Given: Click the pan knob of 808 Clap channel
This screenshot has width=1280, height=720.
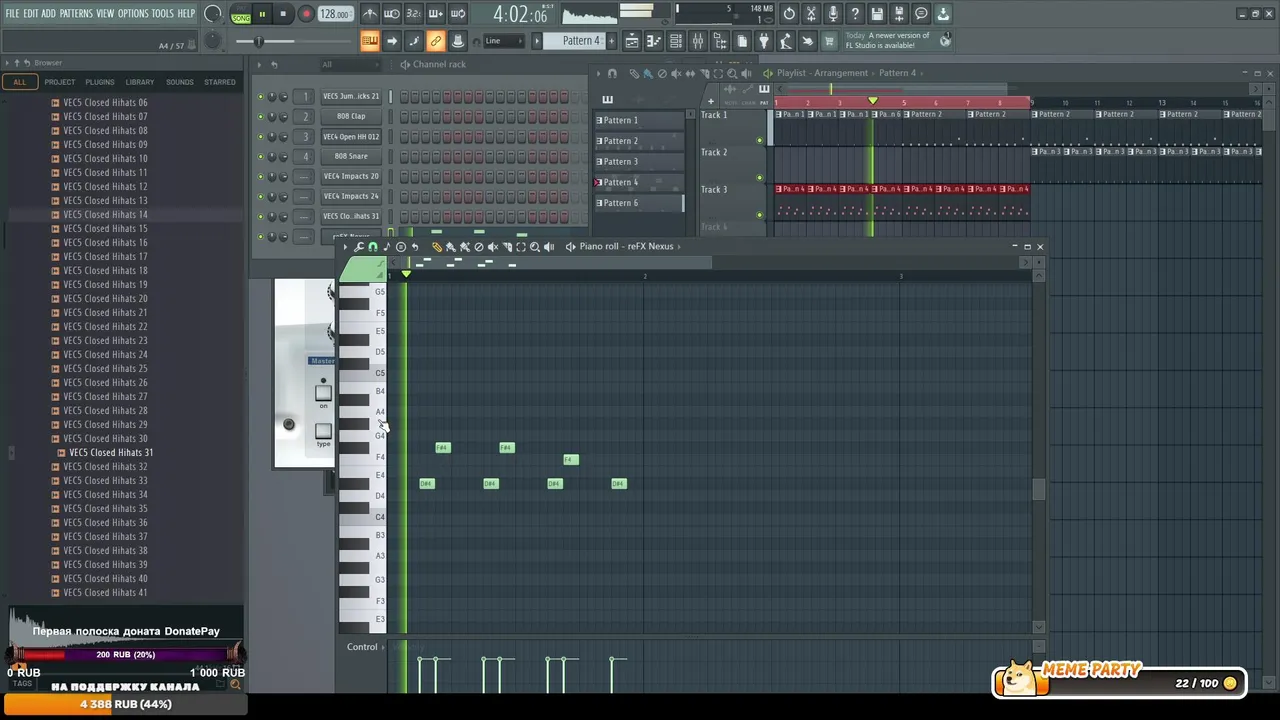Looking at the screenshot, I should [271, 116].
